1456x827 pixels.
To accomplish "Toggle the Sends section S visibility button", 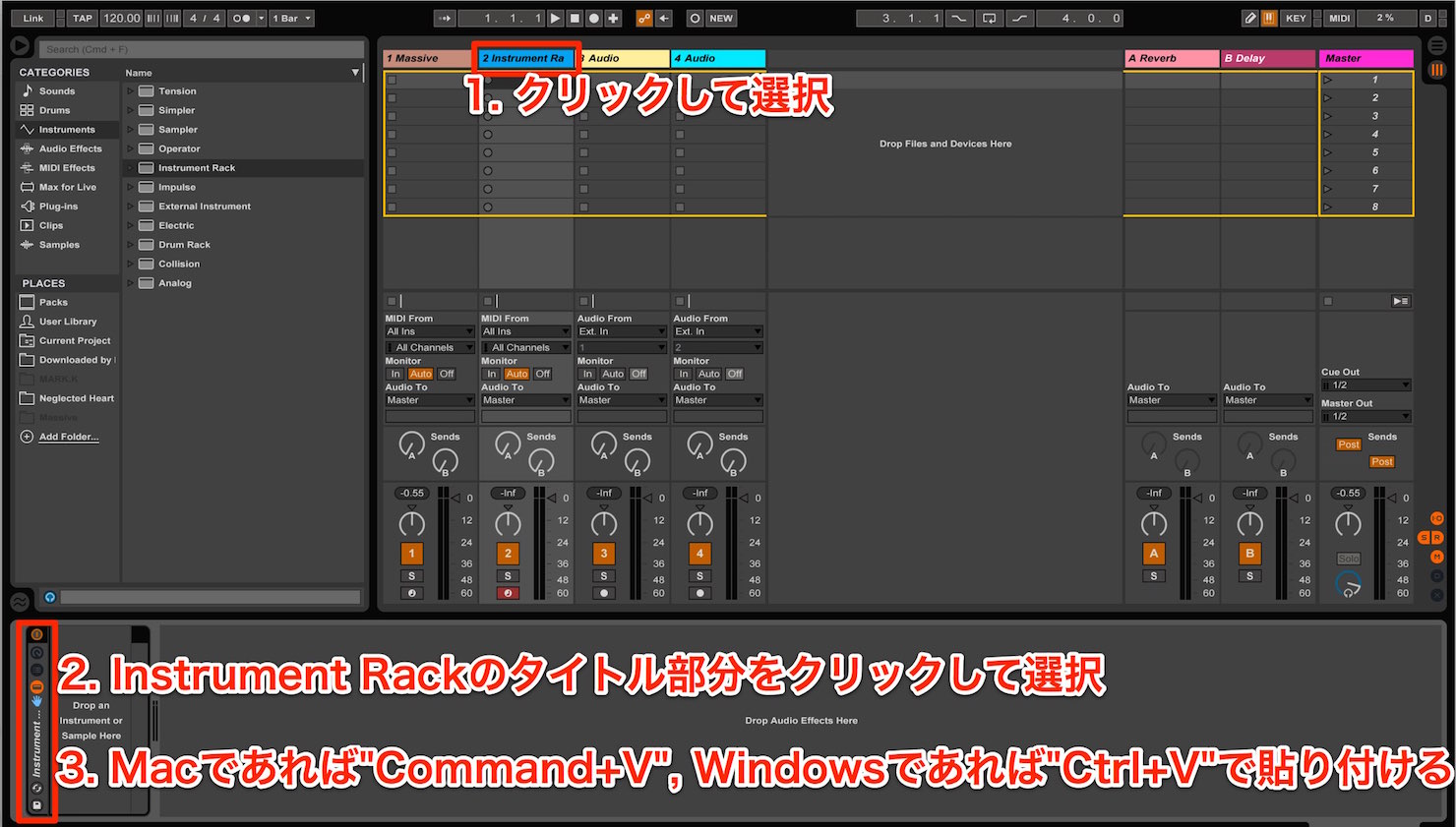I will coord(1424,538).
